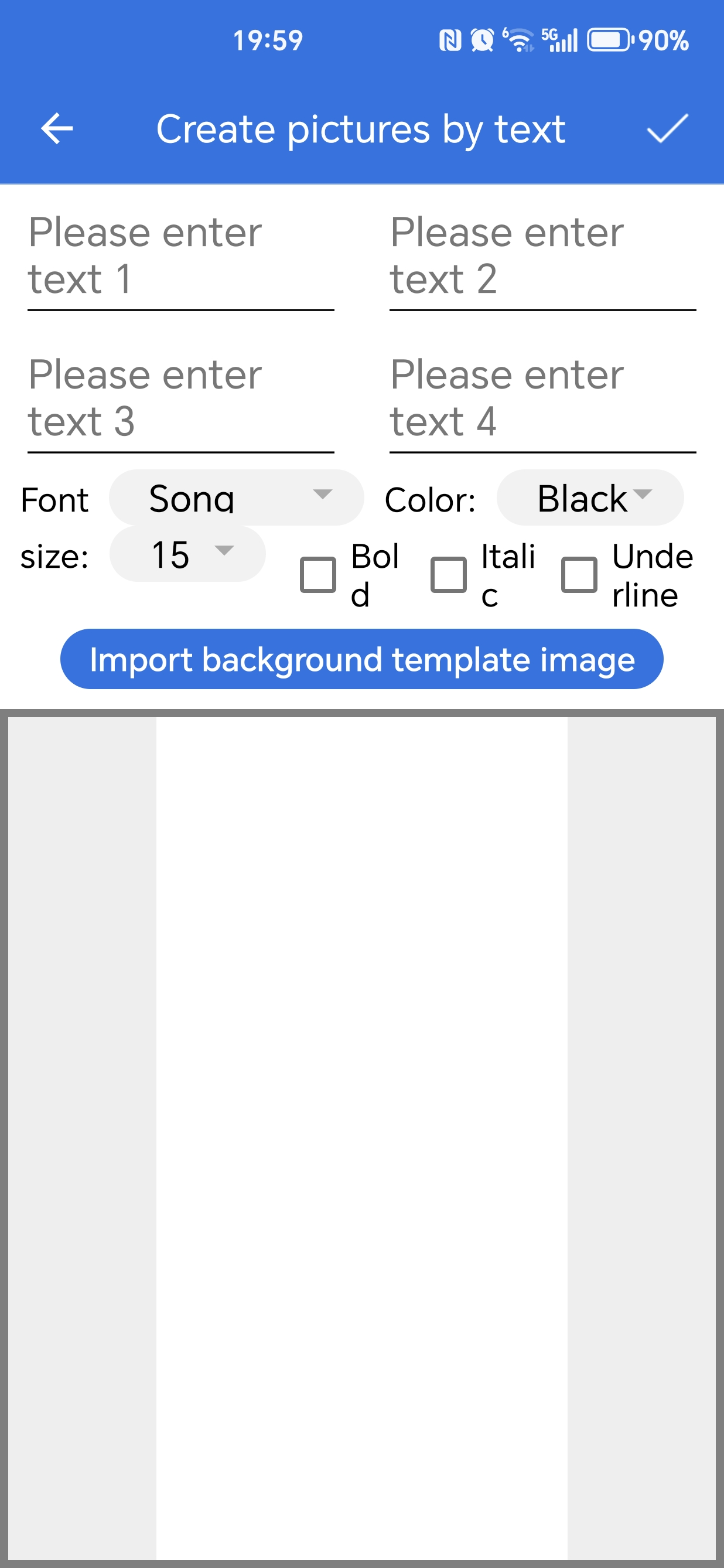Image resolution: width=724 pixels, height=1568 pixels.
Task: Tap the 5G signal strength icon
Action: (560, 41)
